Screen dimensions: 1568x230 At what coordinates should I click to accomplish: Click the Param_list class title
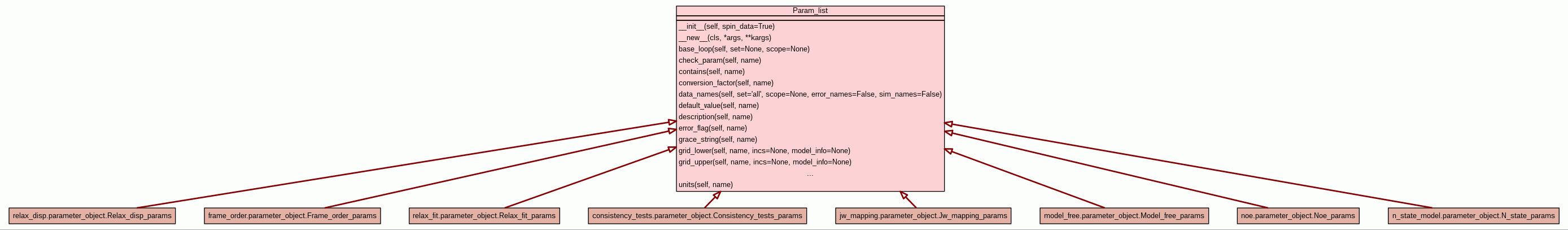810,11
